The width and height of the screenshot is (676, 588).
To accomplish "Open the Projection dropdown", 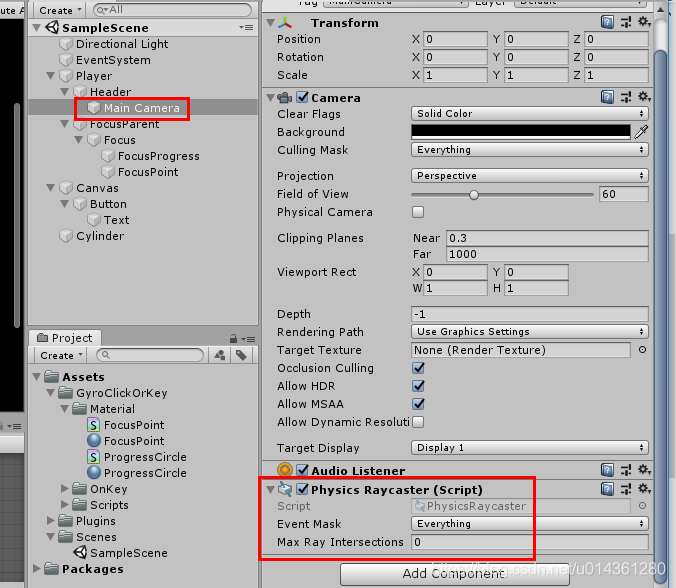I will [529, 175].
